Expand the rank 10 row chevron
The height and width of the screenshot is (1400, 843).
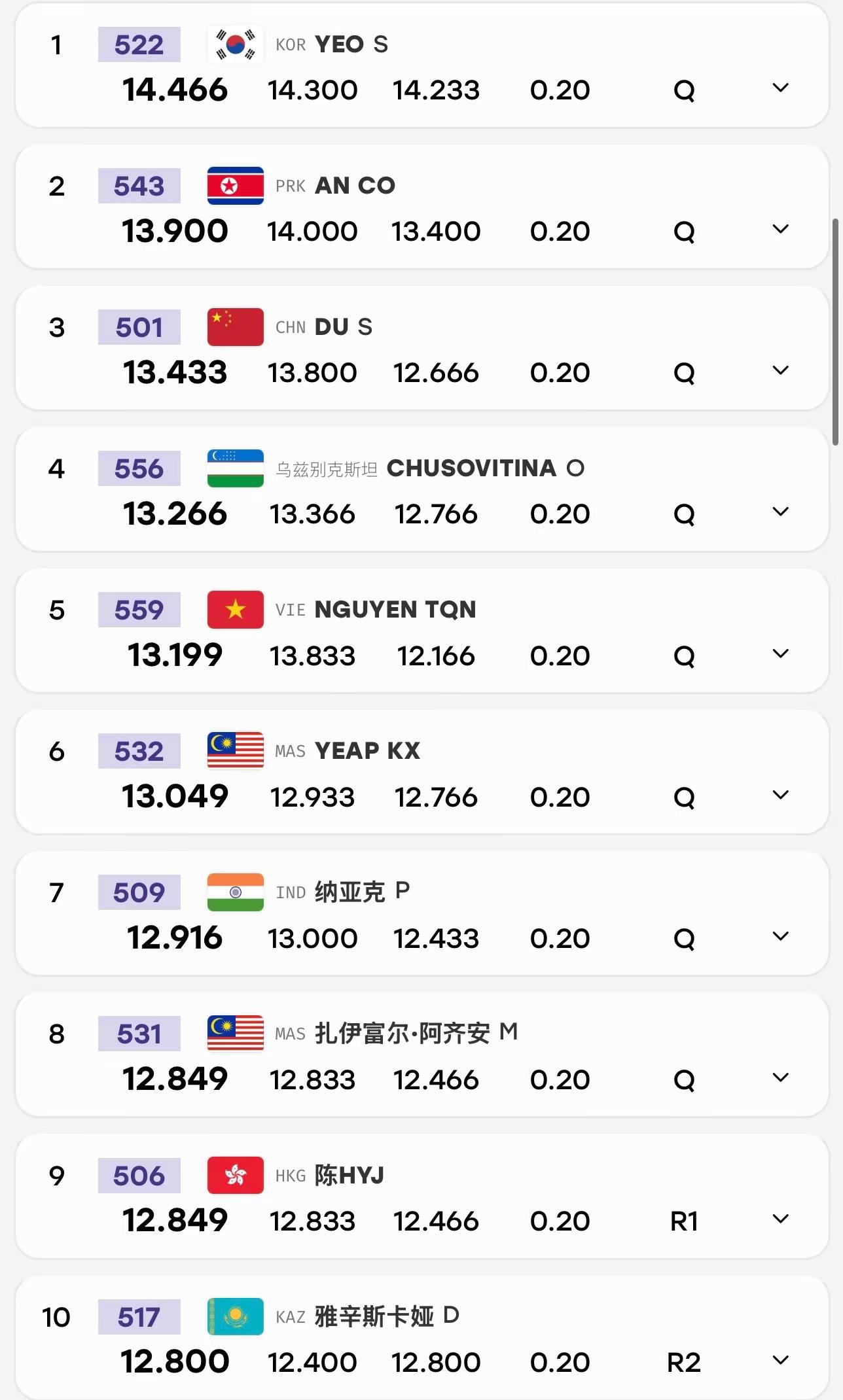coord(780,1361)
